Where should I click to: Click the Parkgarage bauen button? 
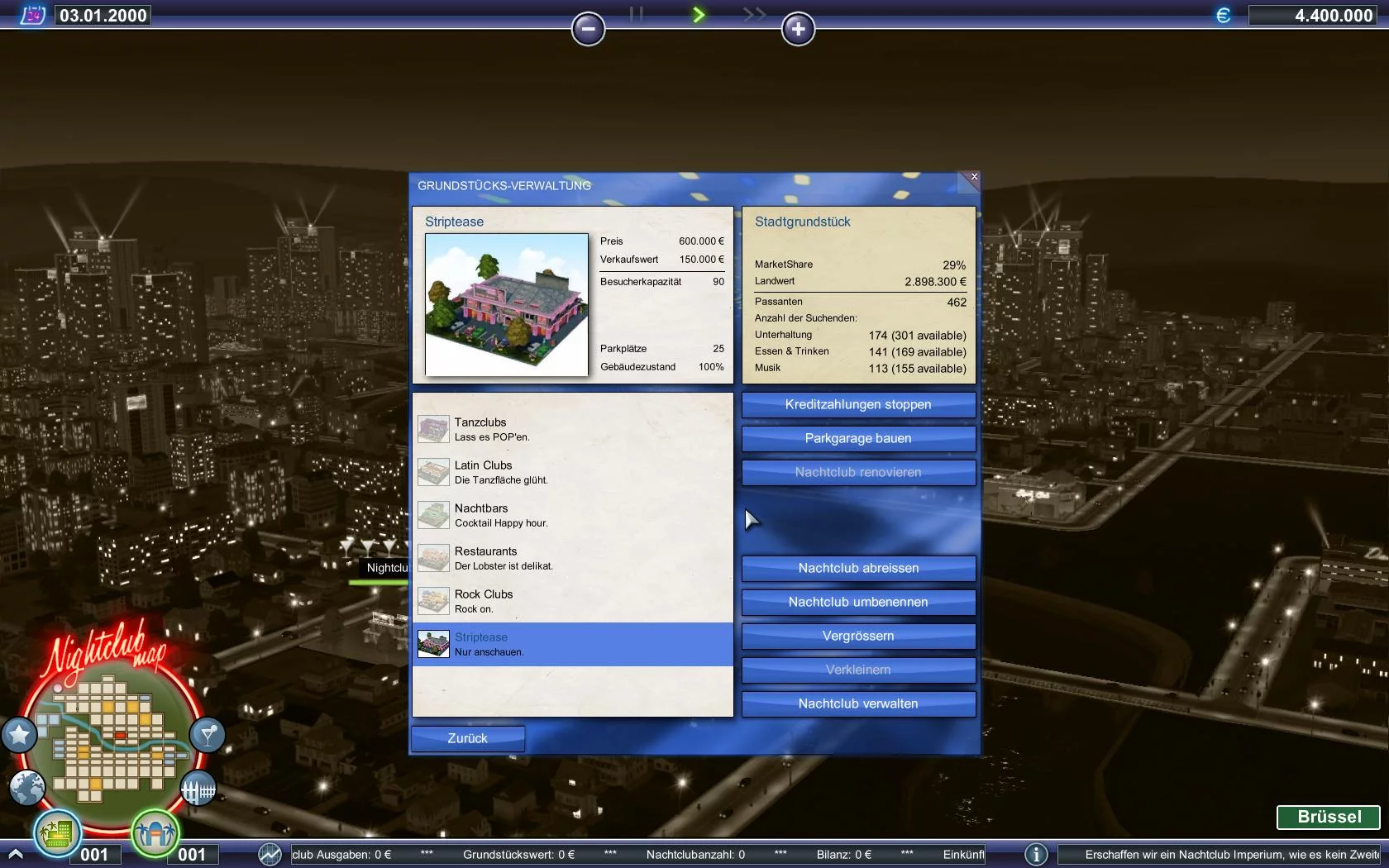pos(858,438)
